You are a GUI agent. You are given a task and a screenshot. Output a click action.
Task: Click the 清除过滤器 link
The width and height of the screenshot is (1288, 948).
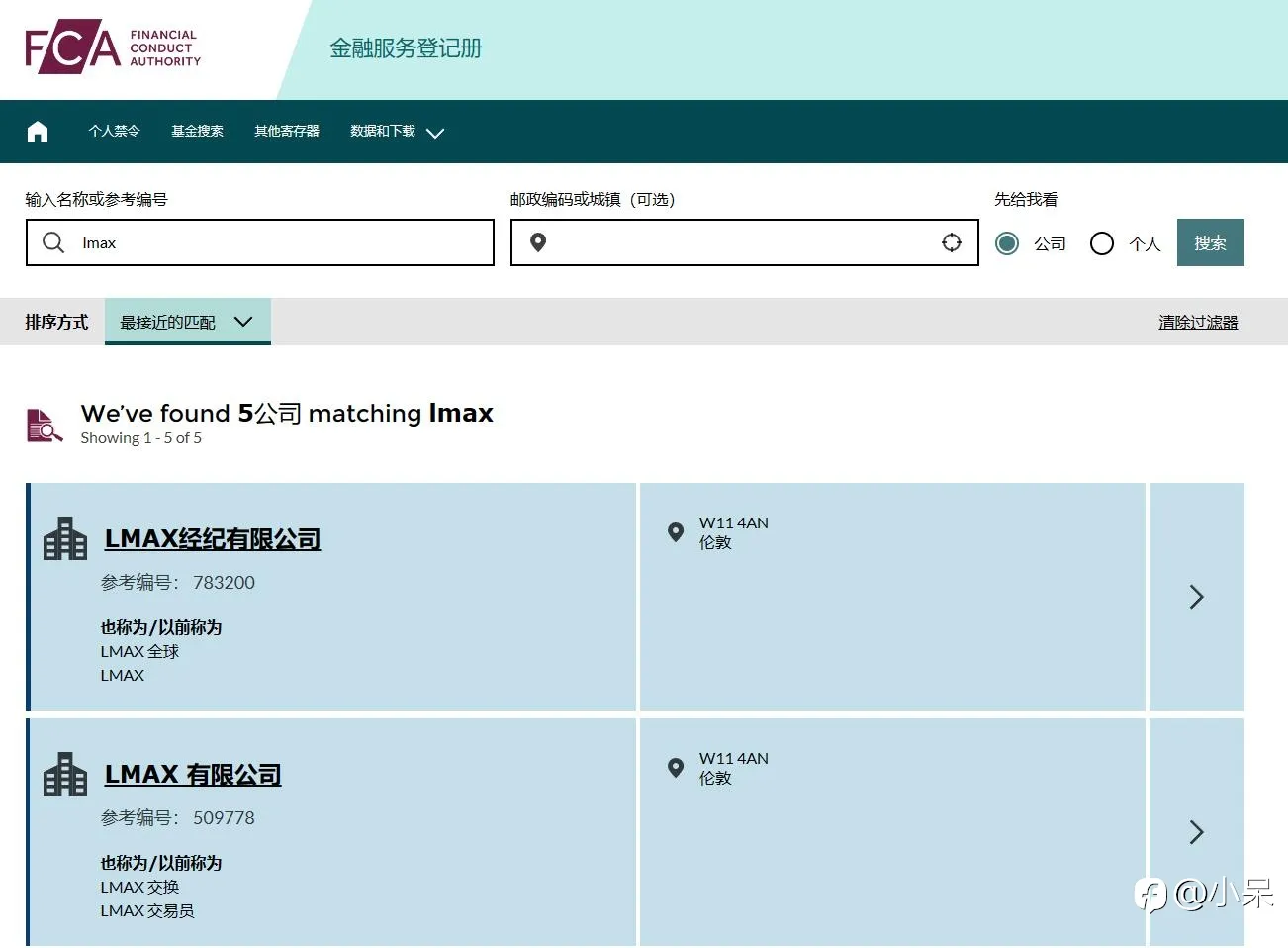(1198, 322)
